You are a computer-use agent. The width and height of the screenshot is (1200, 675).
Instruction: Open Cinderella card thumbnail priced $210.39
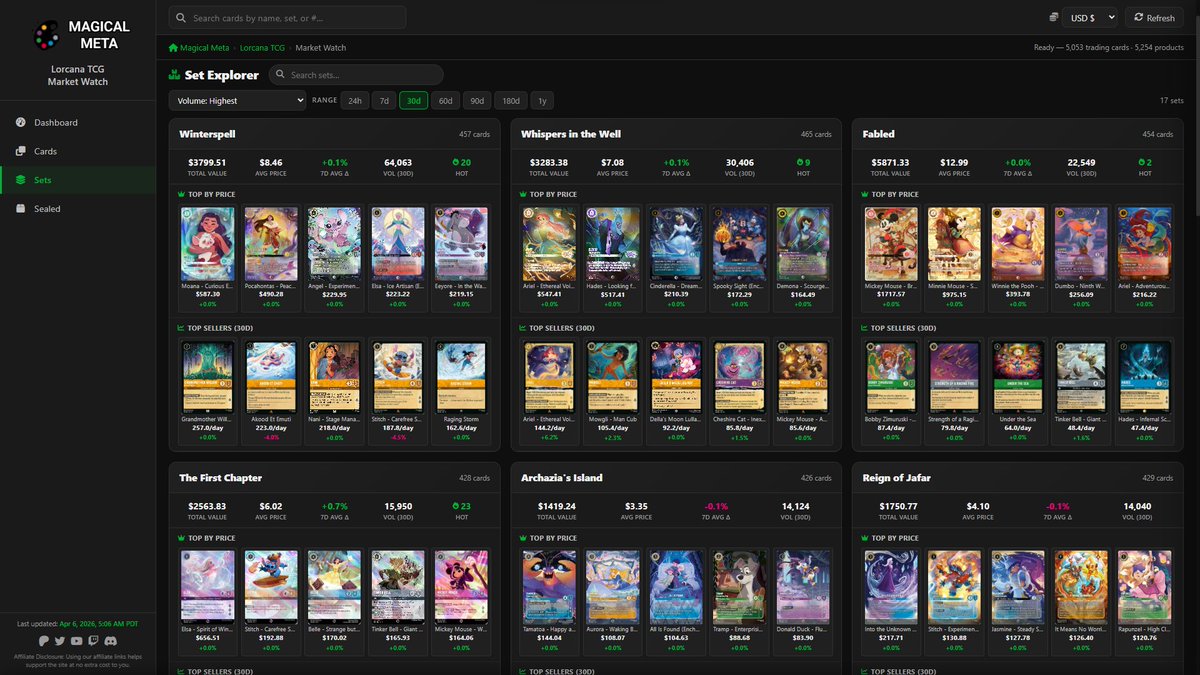[x=675, y=243]
